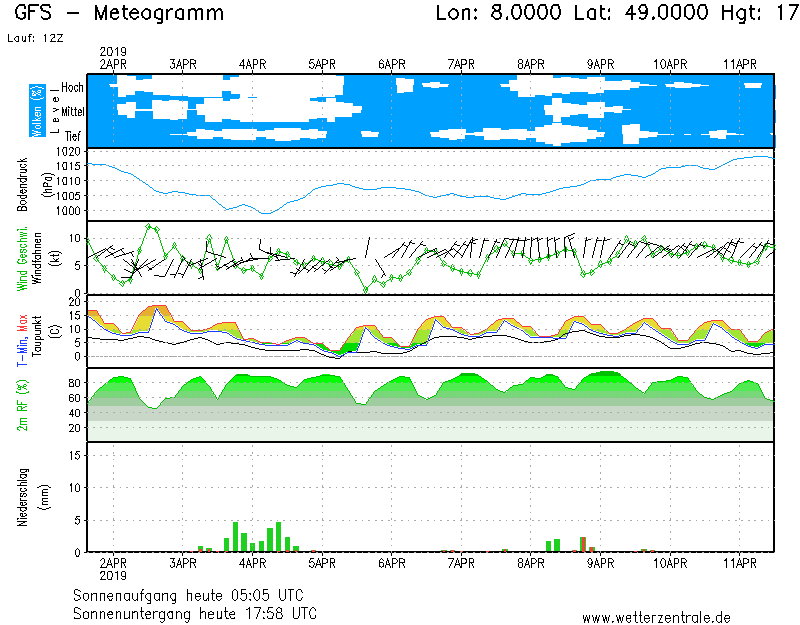Click the blue Wolken (%) axis label
The width and height of the screenshot is (800, 625).
(x=38, y=111)
